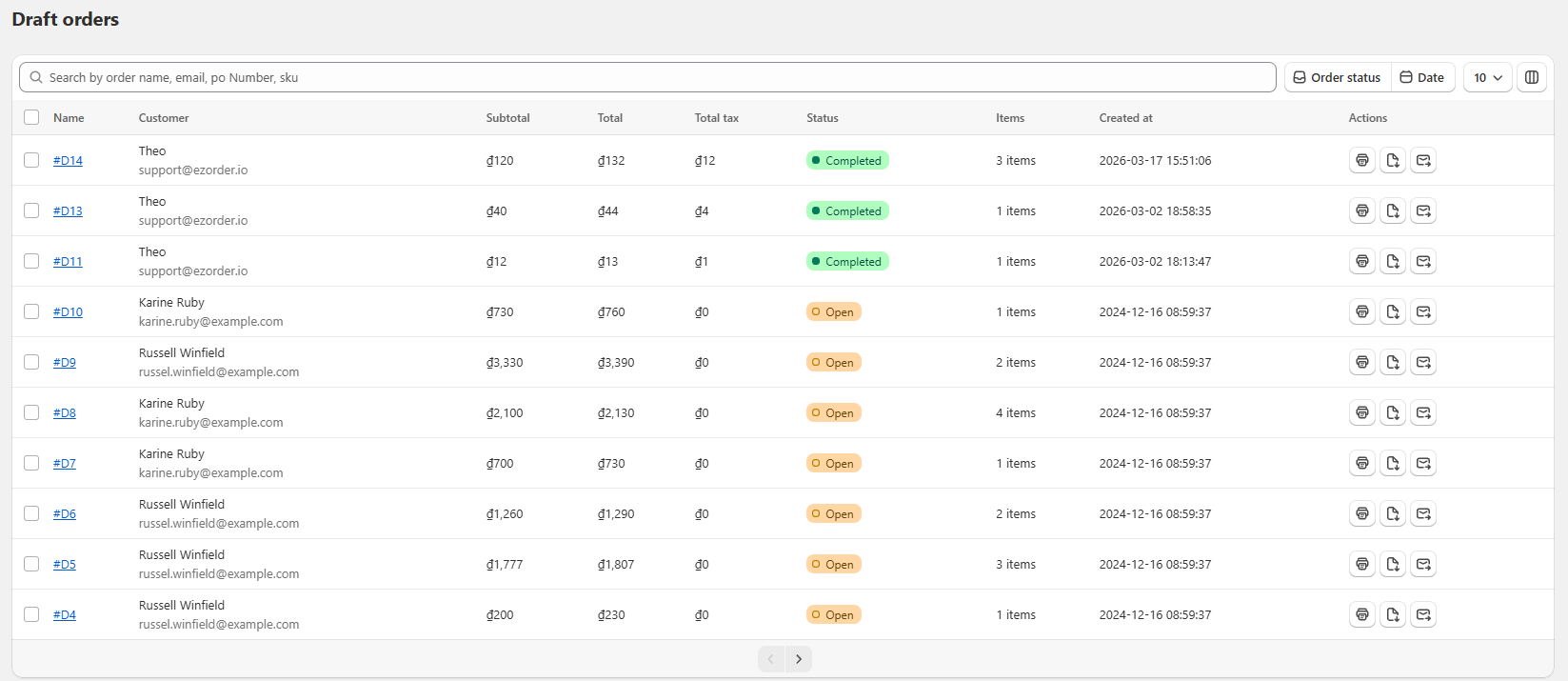The width and height of the screenshot is (1568, 681).
Task: Send email for order #D4
Action: tap(1423, 614)
